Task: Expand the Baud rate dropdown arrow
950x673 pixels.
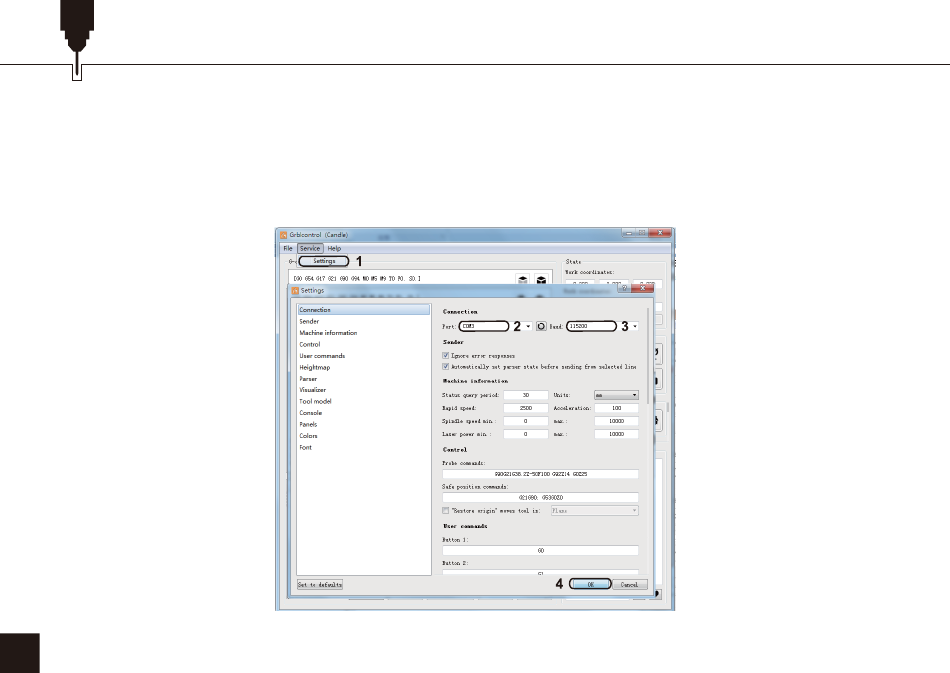Action: pos(635,326)
